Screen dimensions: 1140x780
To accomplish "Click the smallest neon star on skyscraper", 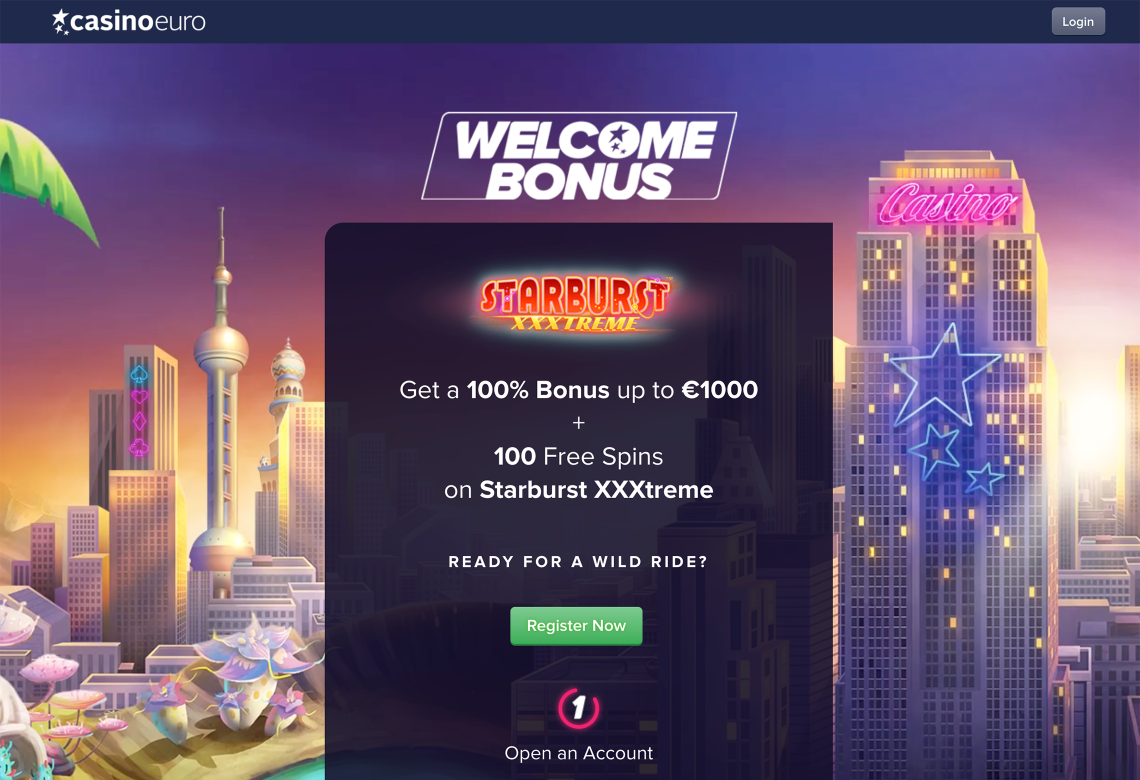I will tap(984, 478).
